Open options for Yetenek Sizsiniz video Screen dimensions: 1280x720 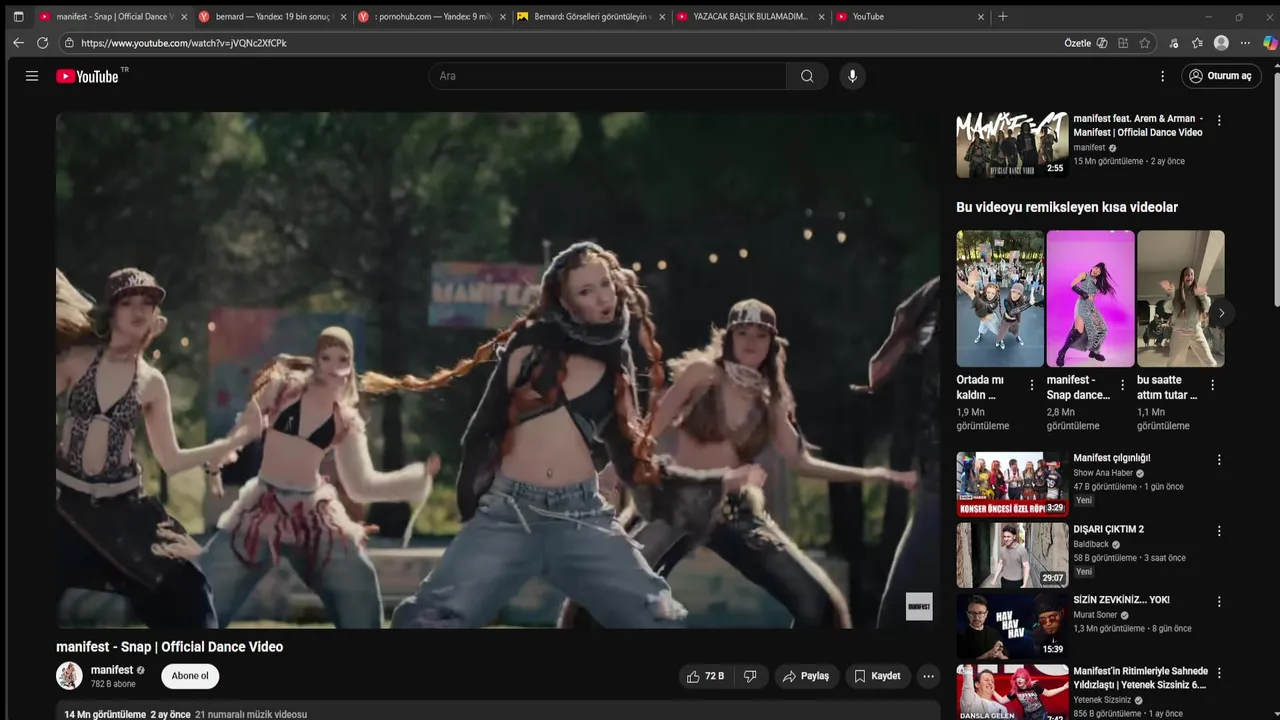[1219, 673]
